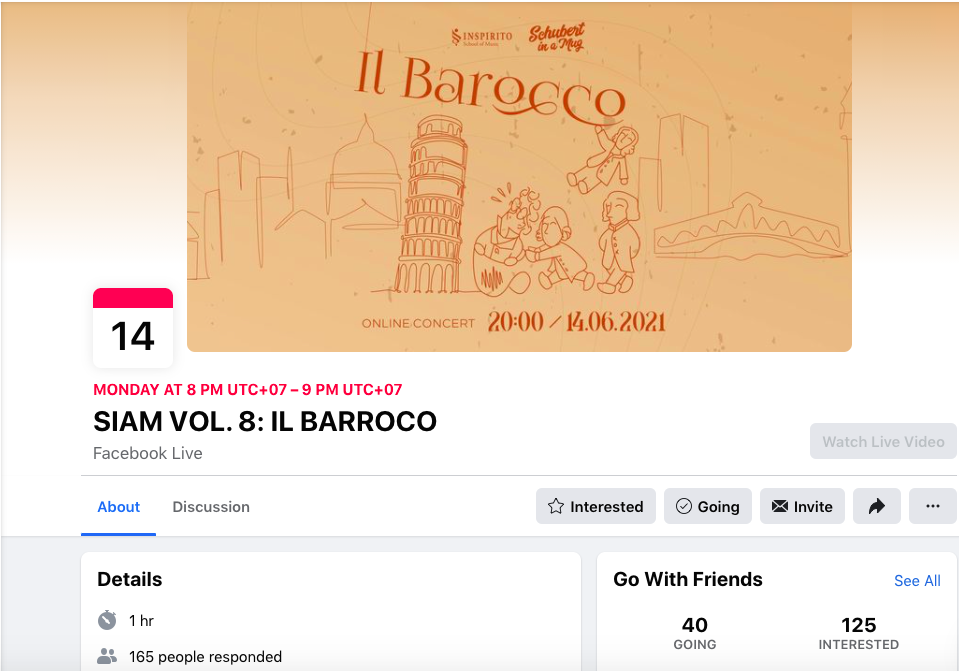Open See All friends link
This screenshot has height=671, width=959.
pos(917,580)
